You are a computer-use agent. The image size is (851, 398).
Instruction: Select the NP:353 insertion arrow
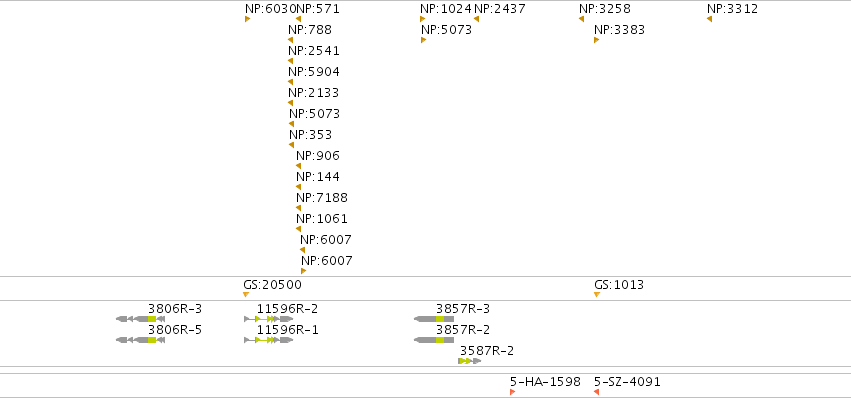point(291,145)
